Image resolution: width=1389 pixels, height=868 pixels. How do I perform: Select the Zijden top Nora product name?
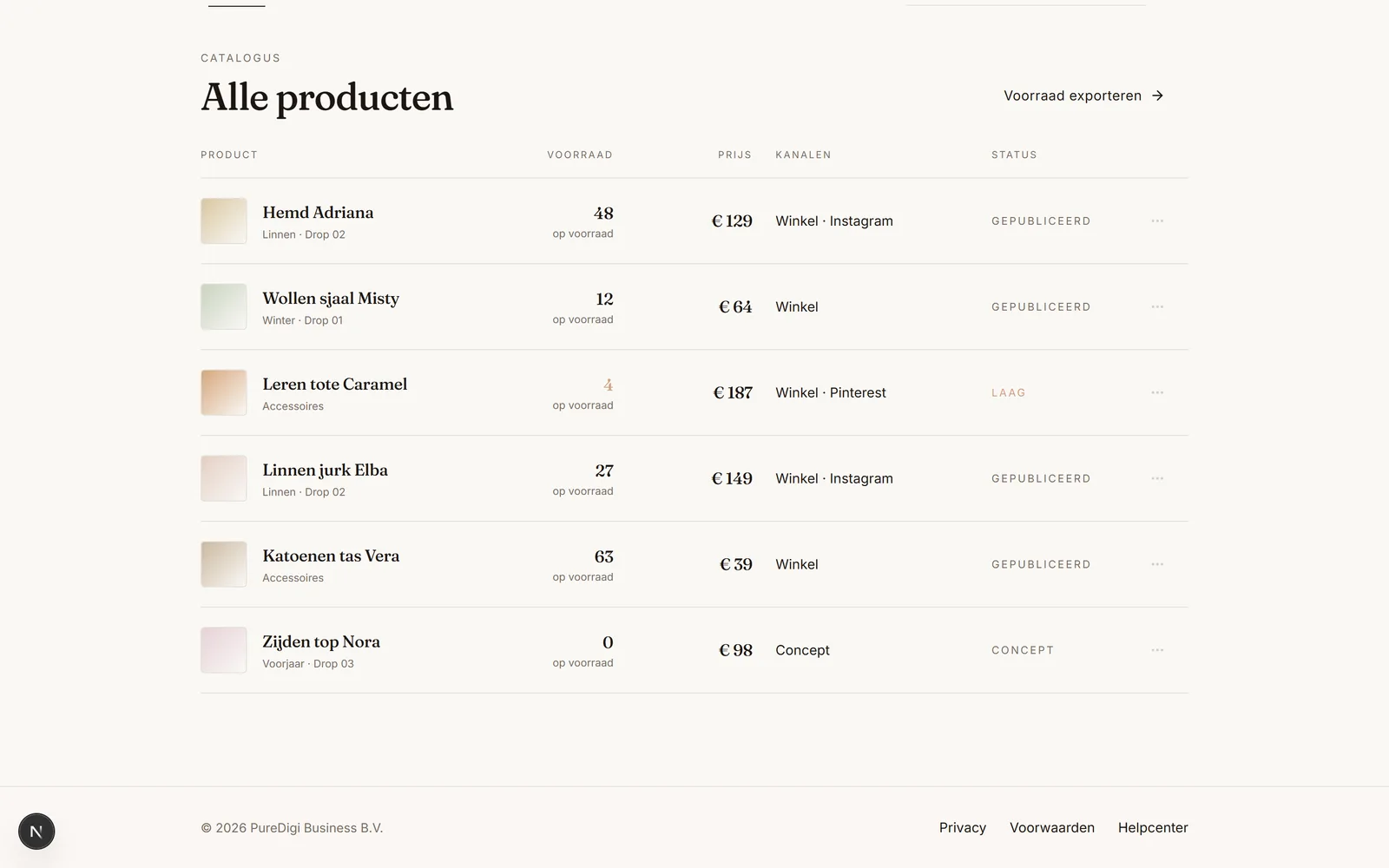click(321, 642)
